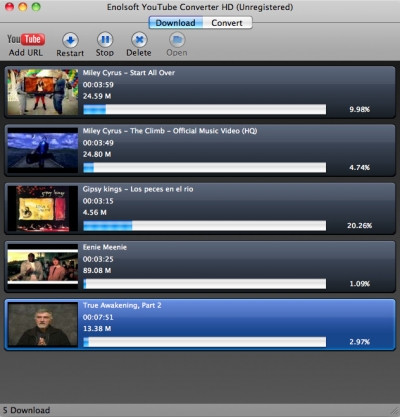Click the True Awakening progress bar
400x418 pixels.
tap(205, 342)
